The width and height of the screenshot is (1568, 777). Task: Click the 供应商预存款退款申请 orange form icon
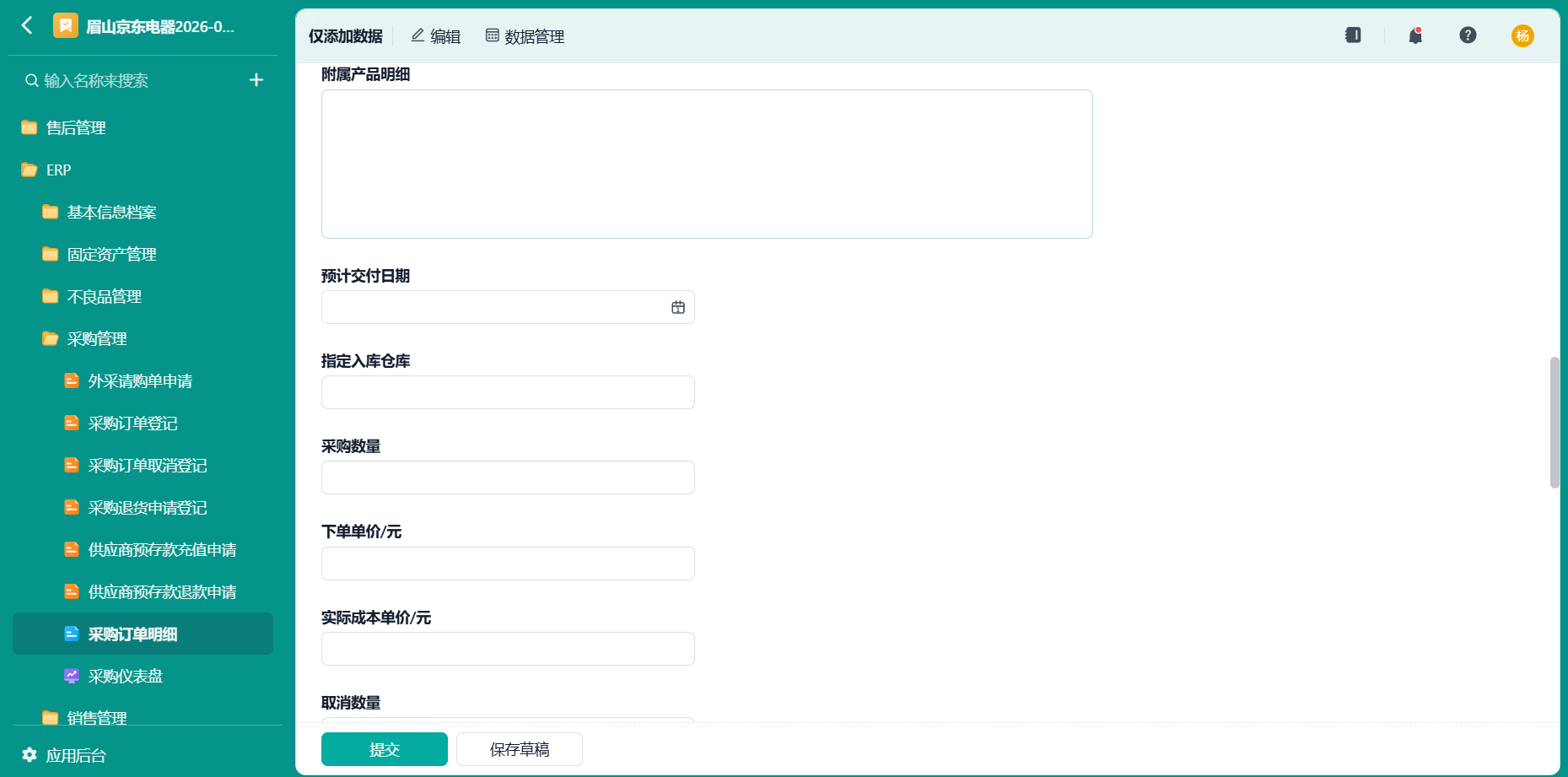(x=72, y=591)
